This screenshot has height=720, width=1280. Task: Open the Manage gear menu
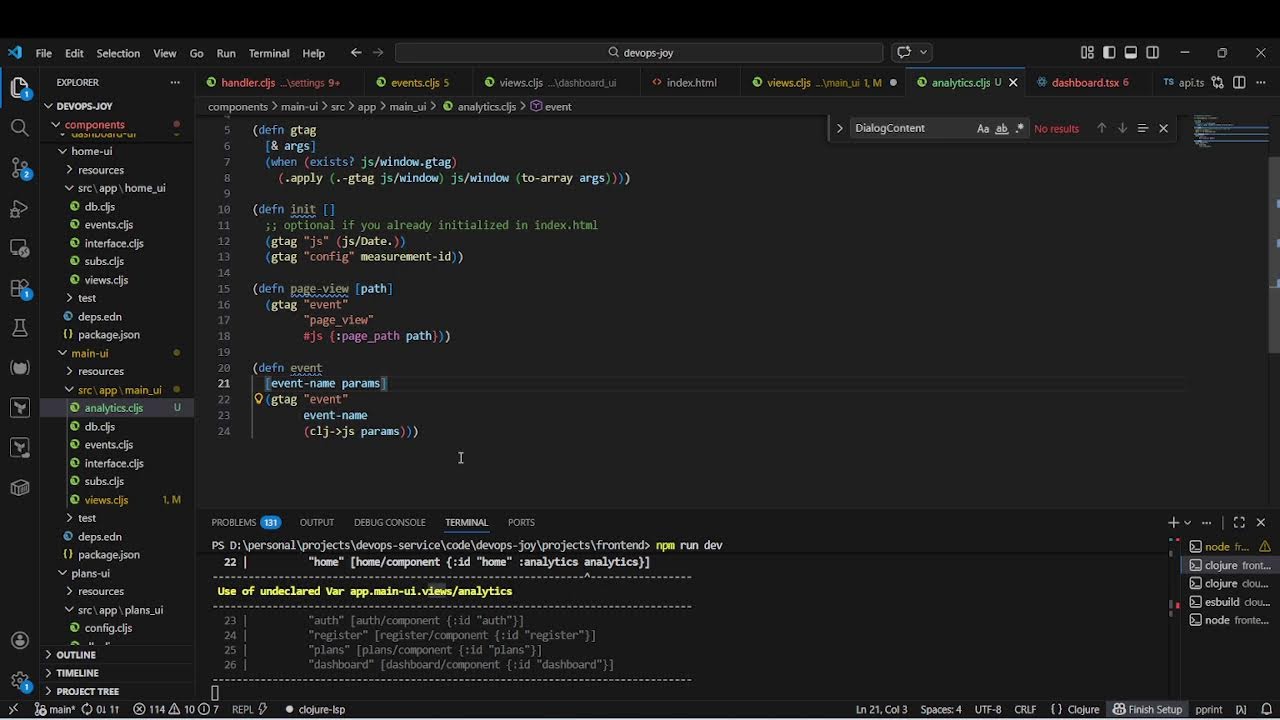[19, 681]
